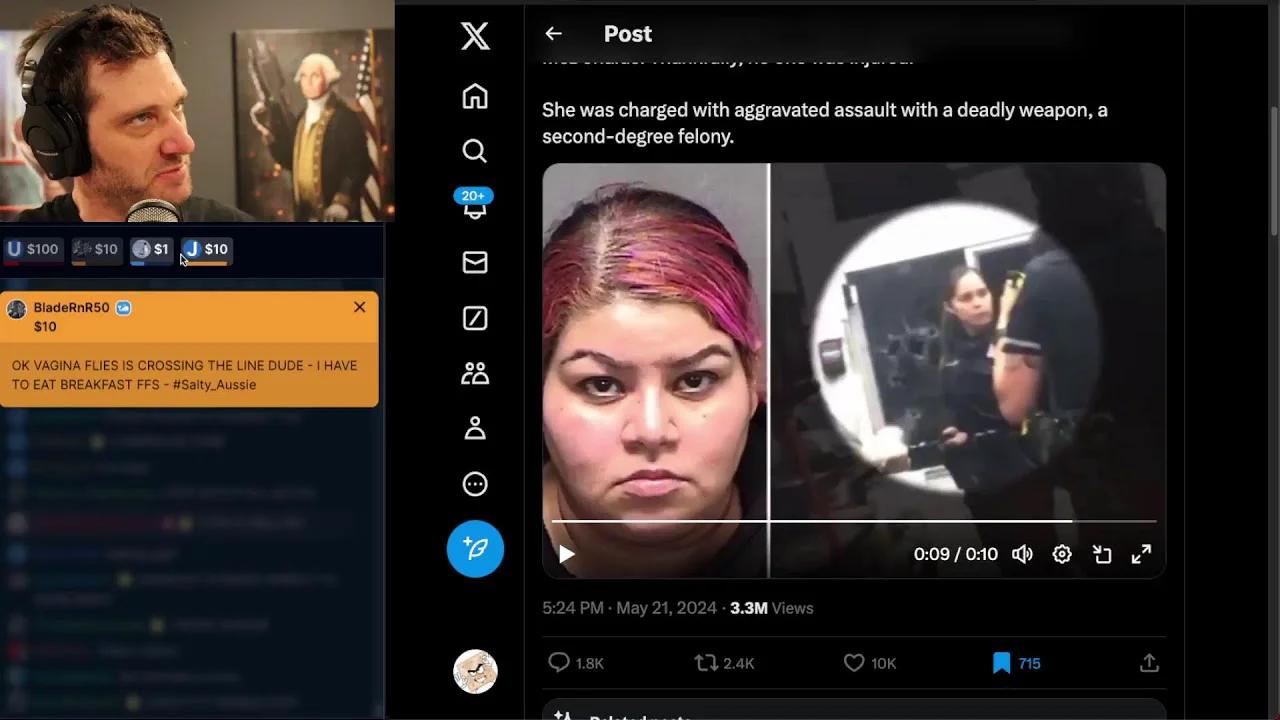Mute the video volume
Viewport: 1280px width, 720px height.
1022,554
